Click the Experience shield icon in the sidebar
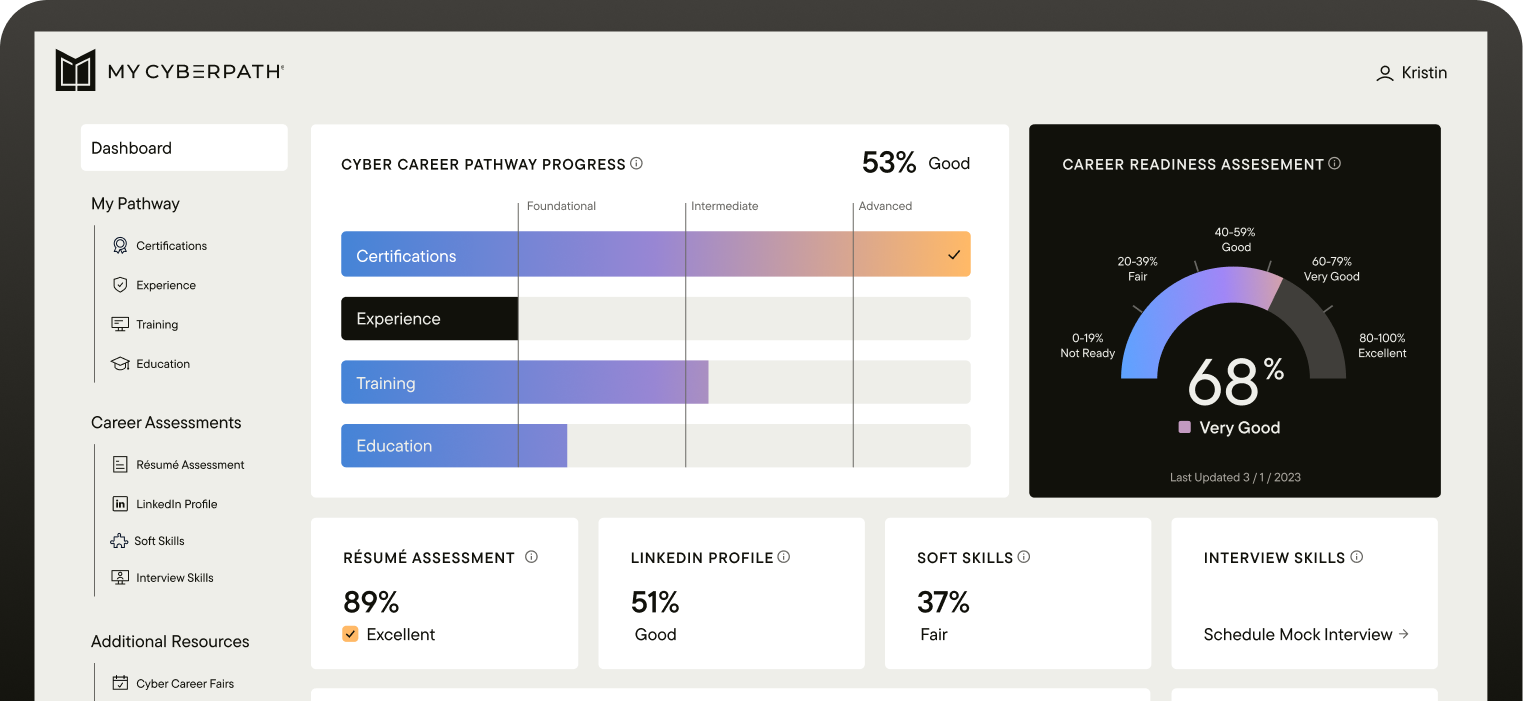The image size is (1523, 701). (120, 284)
